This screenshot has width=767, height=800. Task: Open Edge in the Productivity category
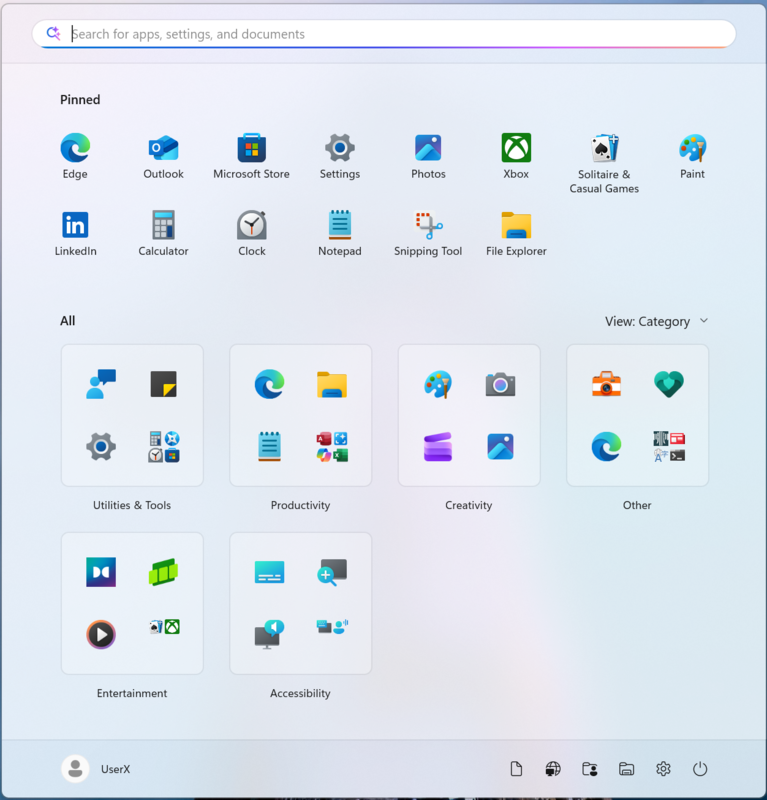269,384
